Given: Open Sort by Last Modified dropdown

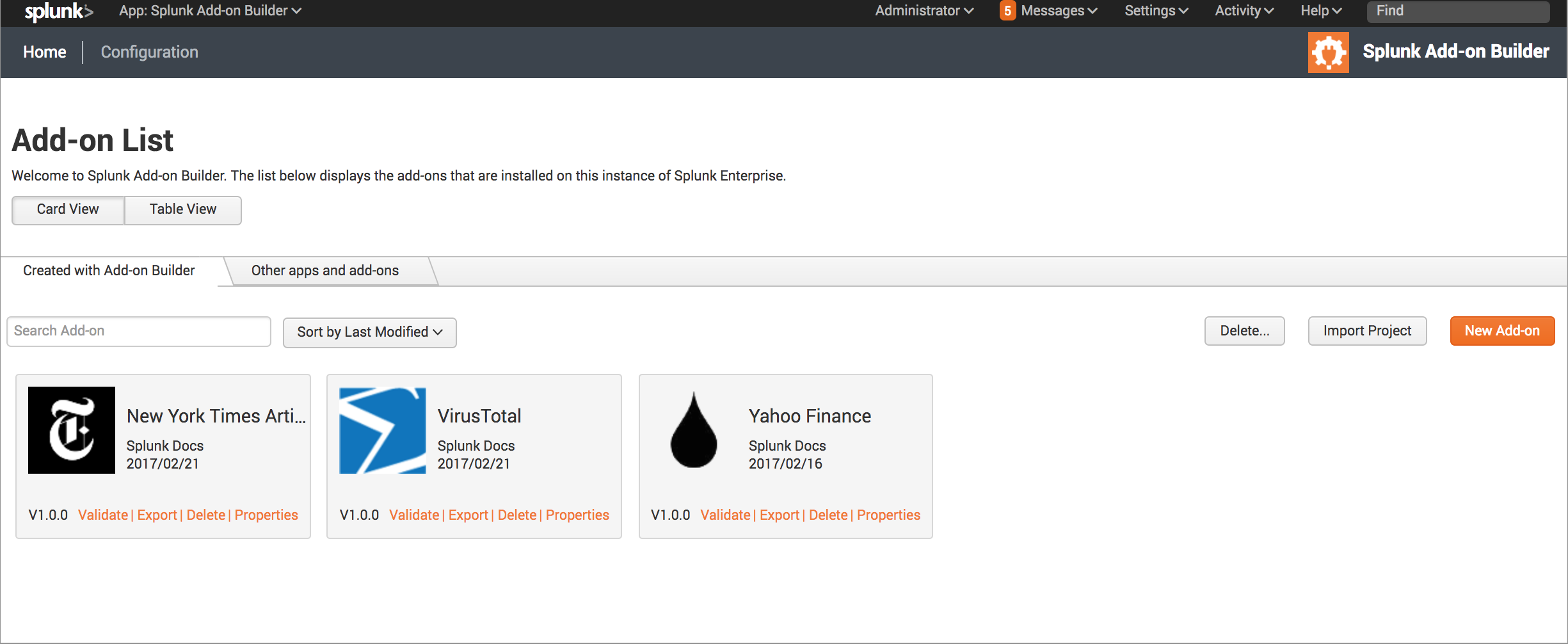Looking at the screenshot, I should point(370,332).
